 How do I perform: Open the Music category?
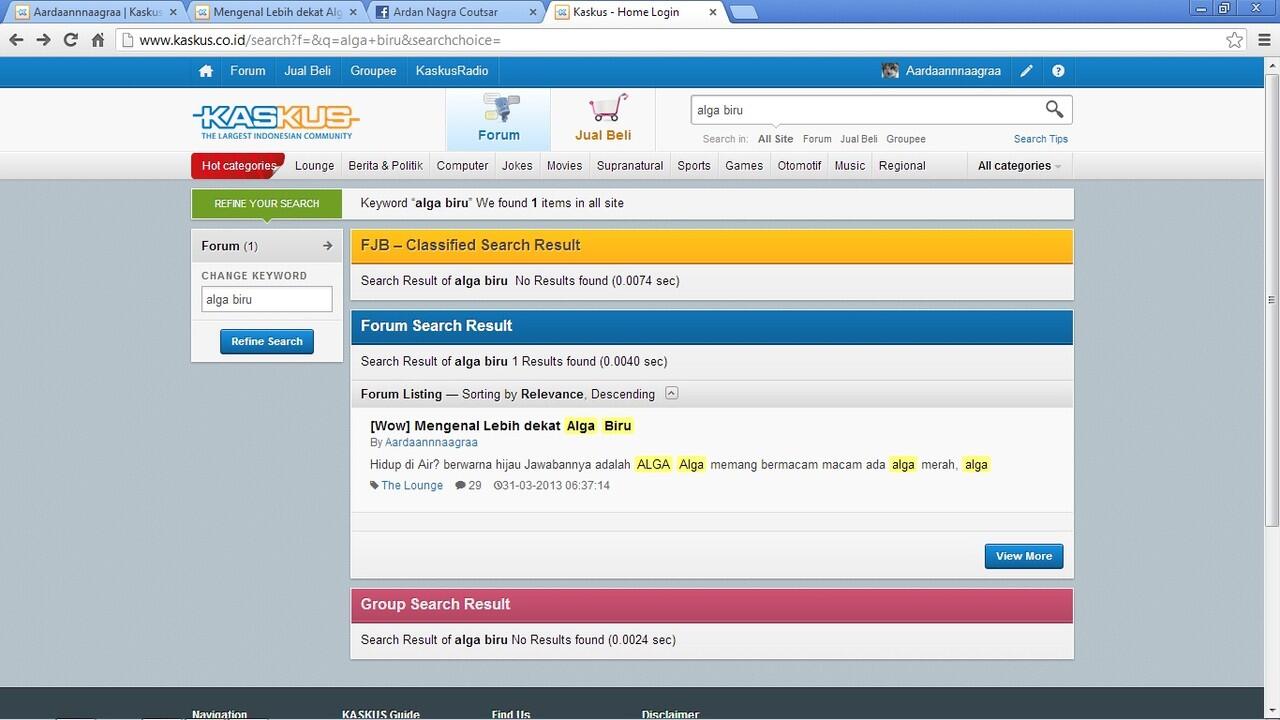click(x=850, y=166)
